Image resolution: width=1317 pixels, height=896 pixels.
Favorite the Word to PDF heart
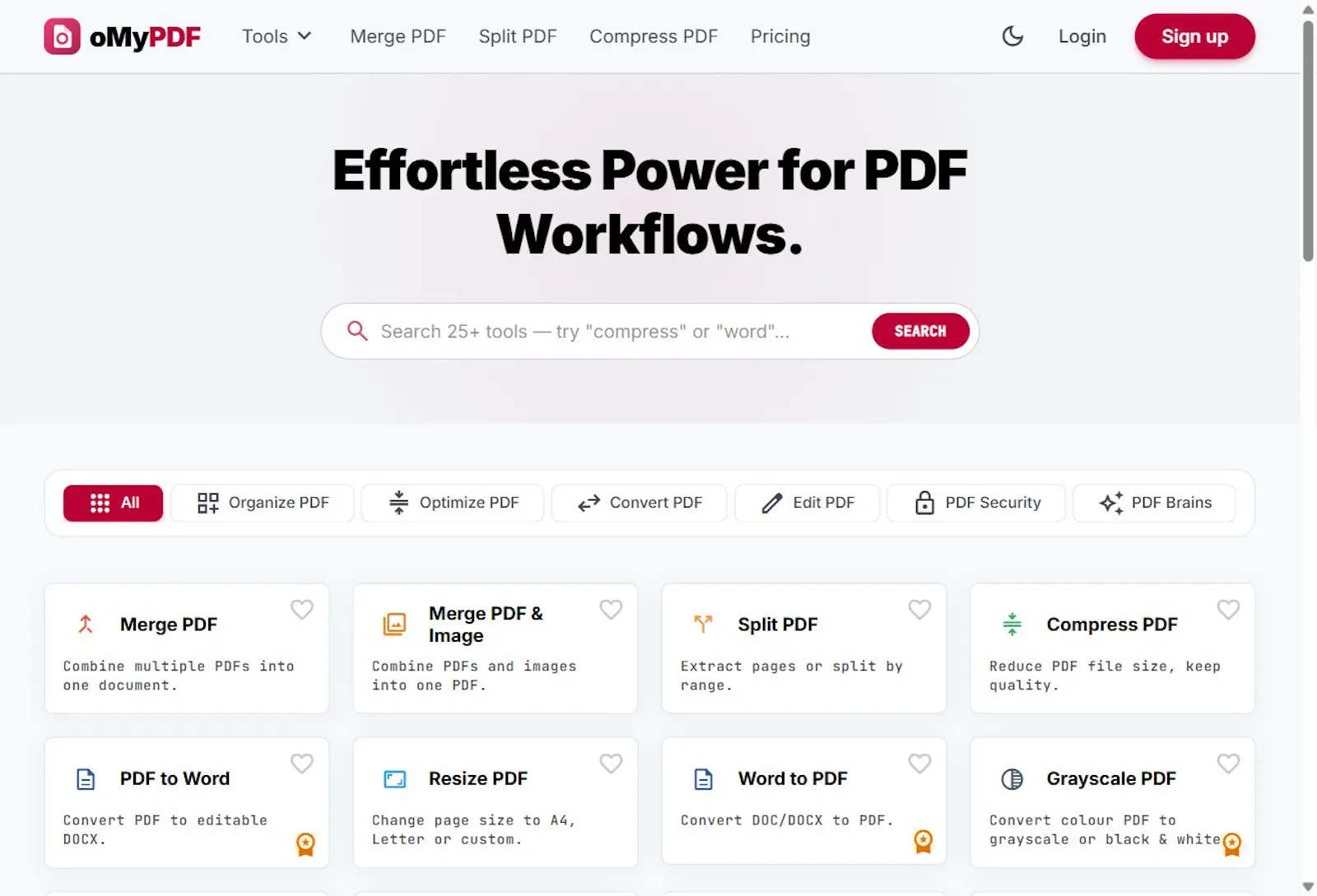coord(919,764)
